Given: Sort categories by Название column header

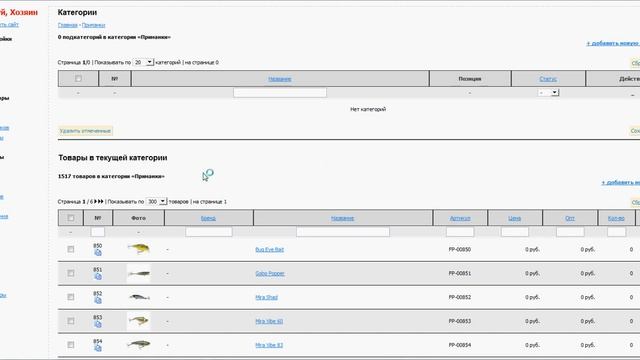Looking at the screenshot, I should 280,79.
